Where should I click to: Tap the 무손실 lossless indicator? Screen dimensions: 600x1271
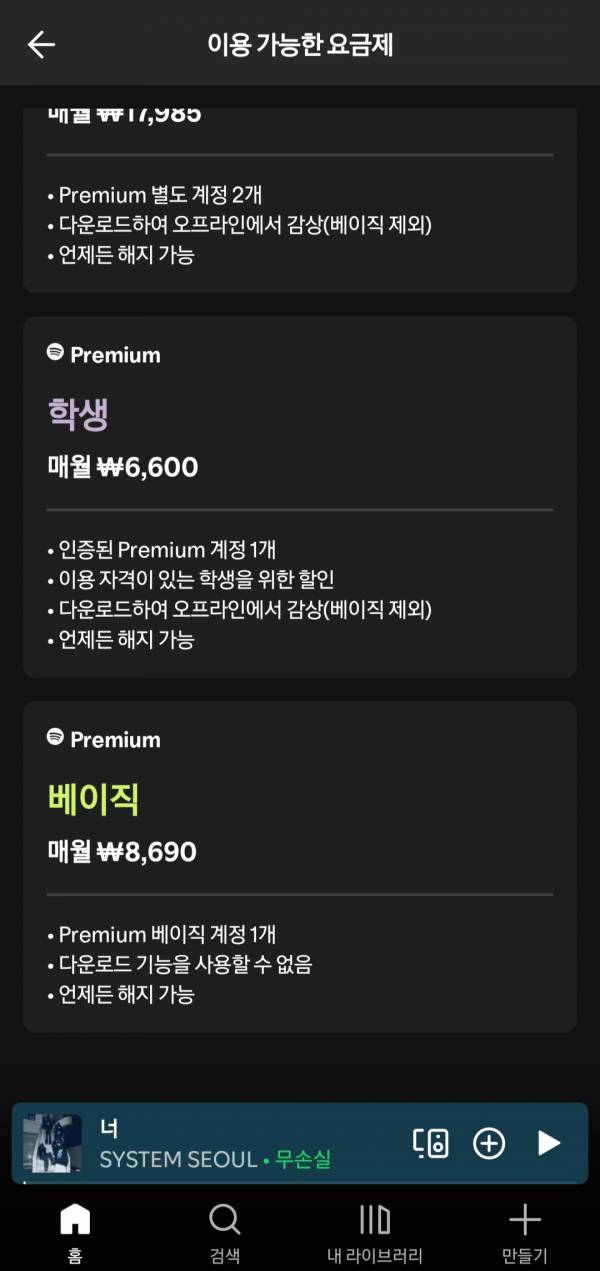[x=303, y=1160]
